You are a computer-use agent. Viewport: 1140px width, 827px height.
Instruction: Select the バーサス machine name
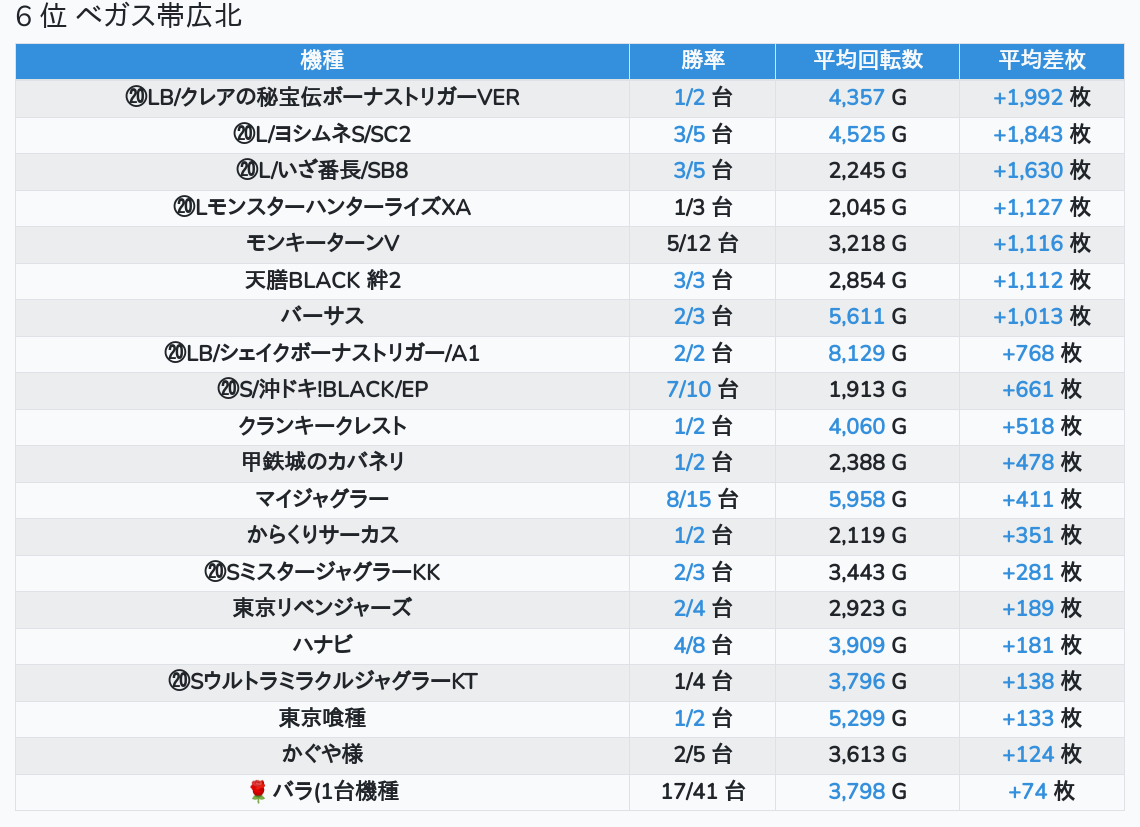coord(322,317)
